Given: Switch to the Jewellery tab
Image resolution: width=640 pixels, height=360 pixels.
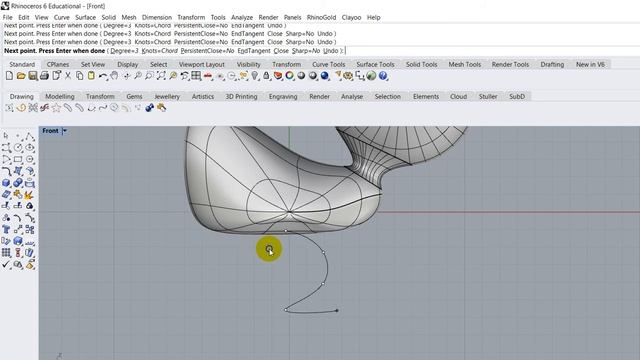Looking at the screenshot, I should [x=167, y=97].
